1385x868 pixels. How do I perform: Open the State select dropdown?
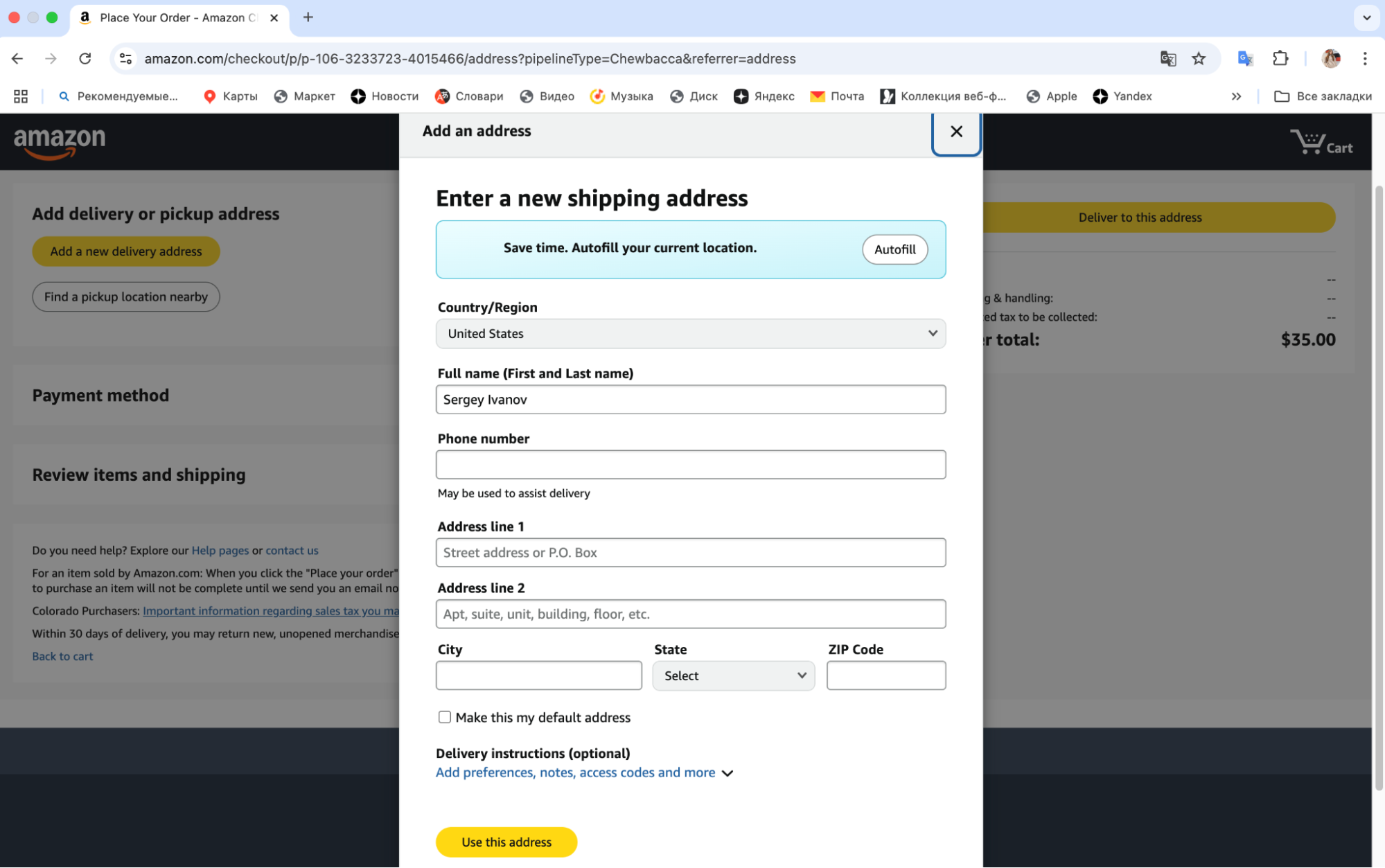733,675
